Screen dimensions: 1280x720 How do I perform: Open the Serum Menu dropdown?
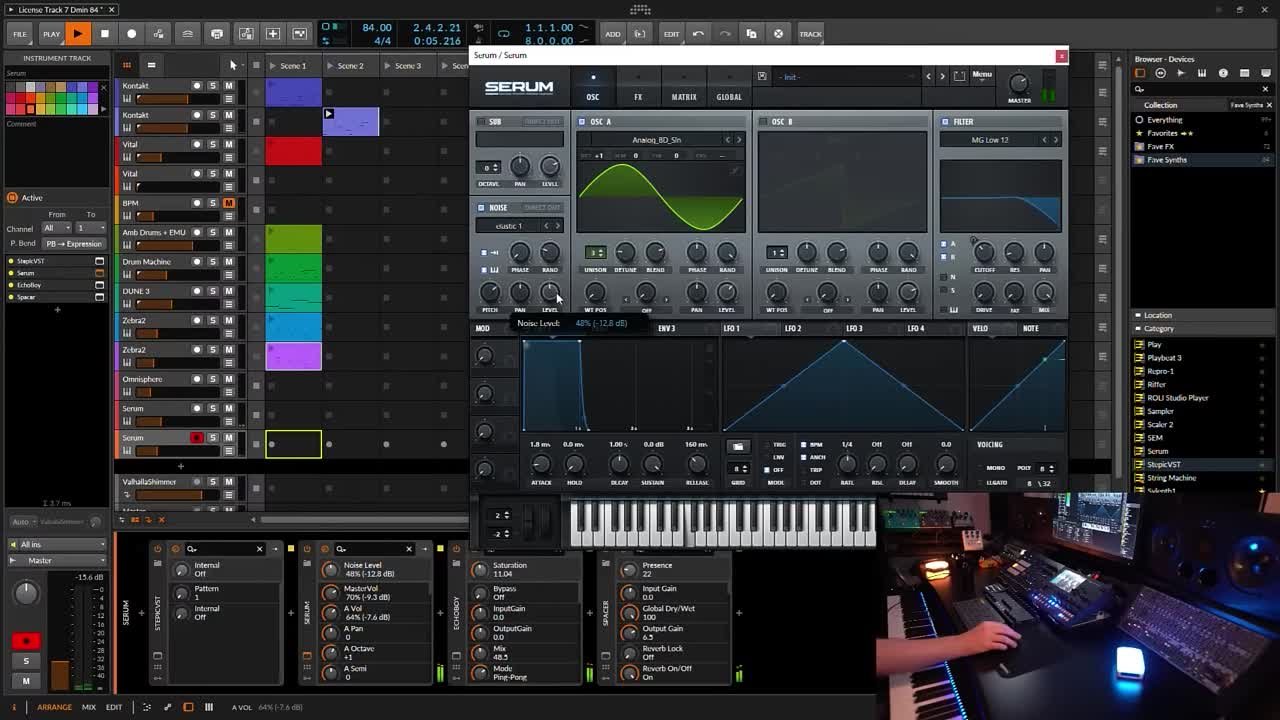(x=982, y=75)
